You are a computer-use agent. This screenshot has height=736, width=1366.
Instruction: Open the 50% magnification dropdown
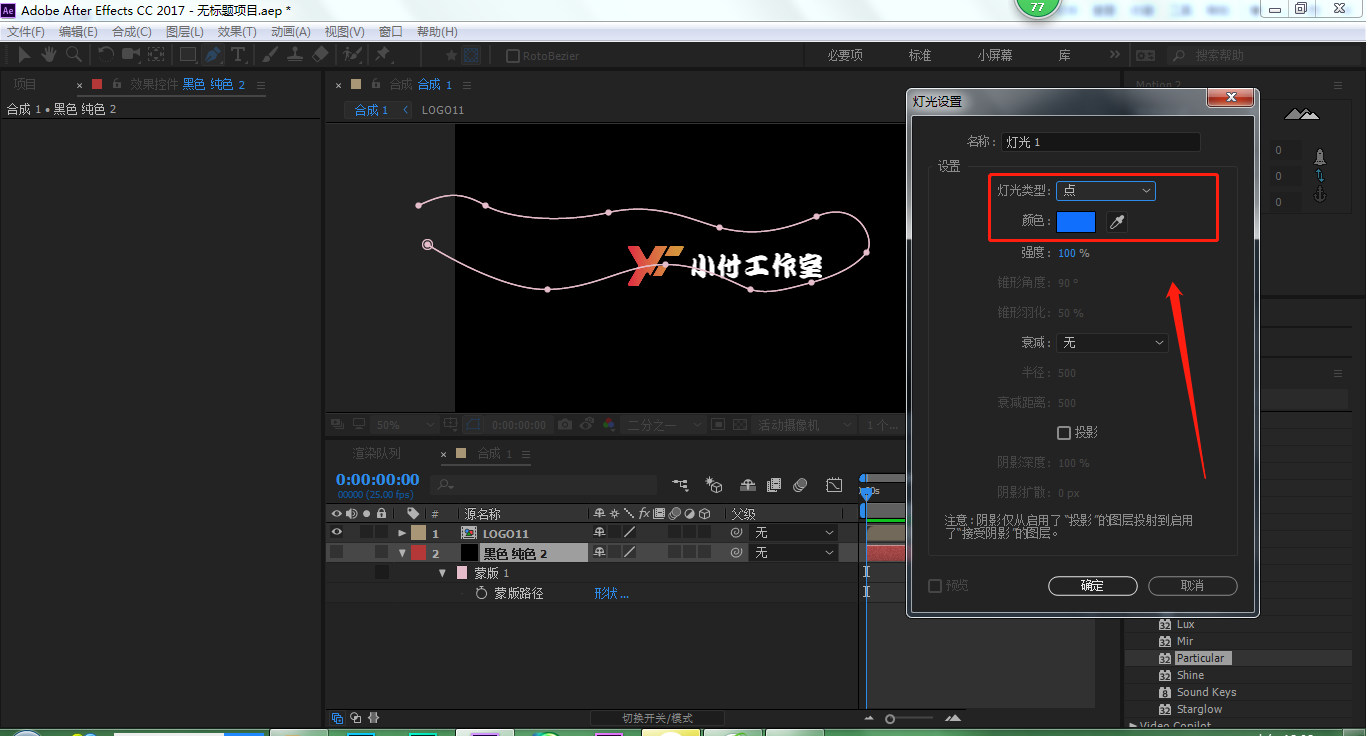point(404,425)
